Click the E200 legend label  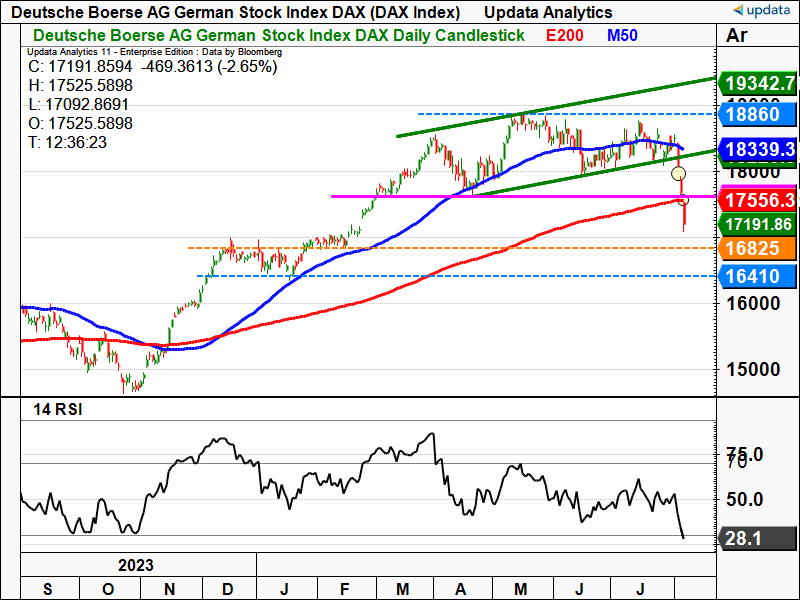click(x=564, y=36)
